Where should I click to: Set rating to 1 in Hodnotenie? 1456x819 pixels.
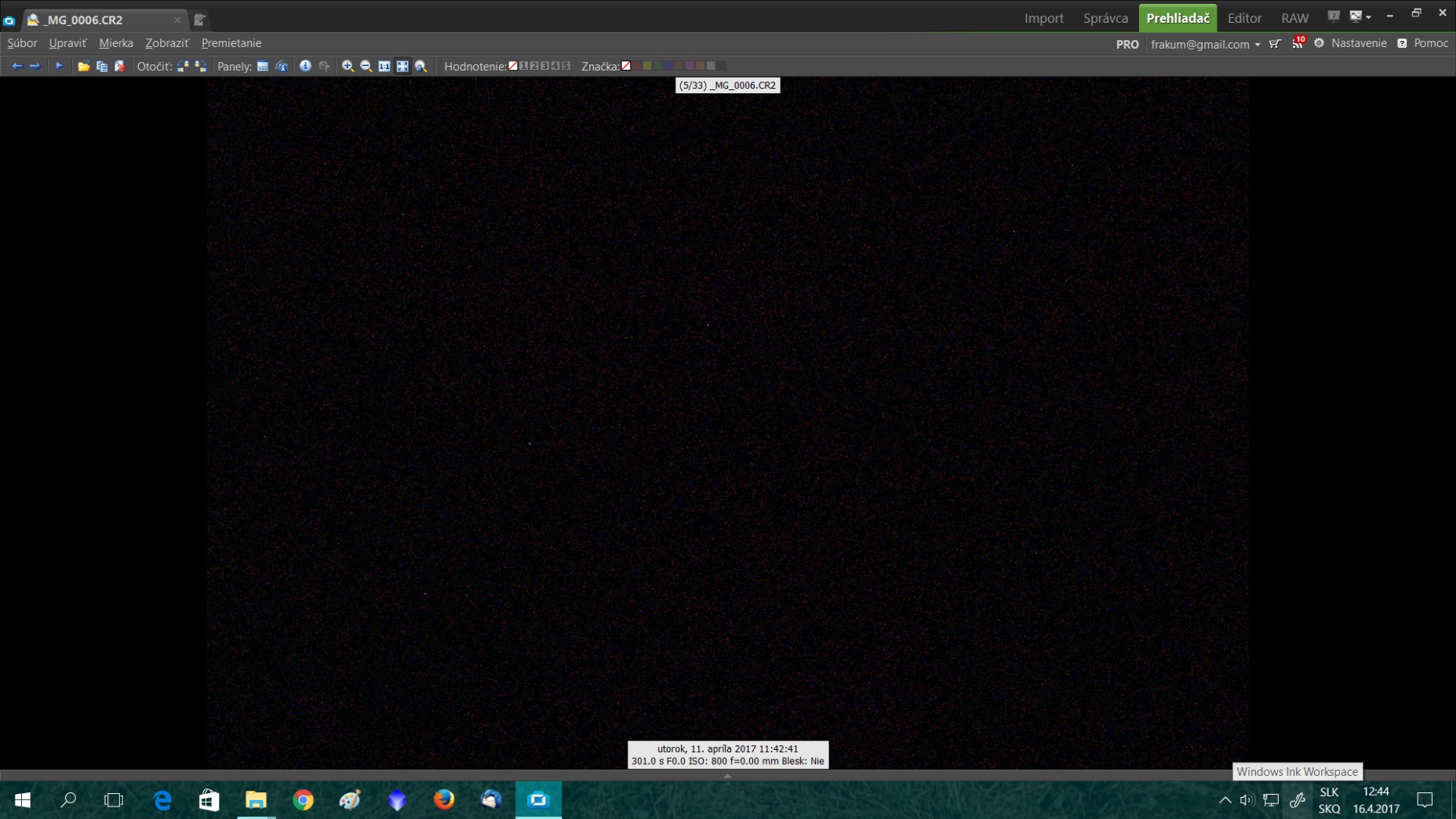(x=523, y=66)
